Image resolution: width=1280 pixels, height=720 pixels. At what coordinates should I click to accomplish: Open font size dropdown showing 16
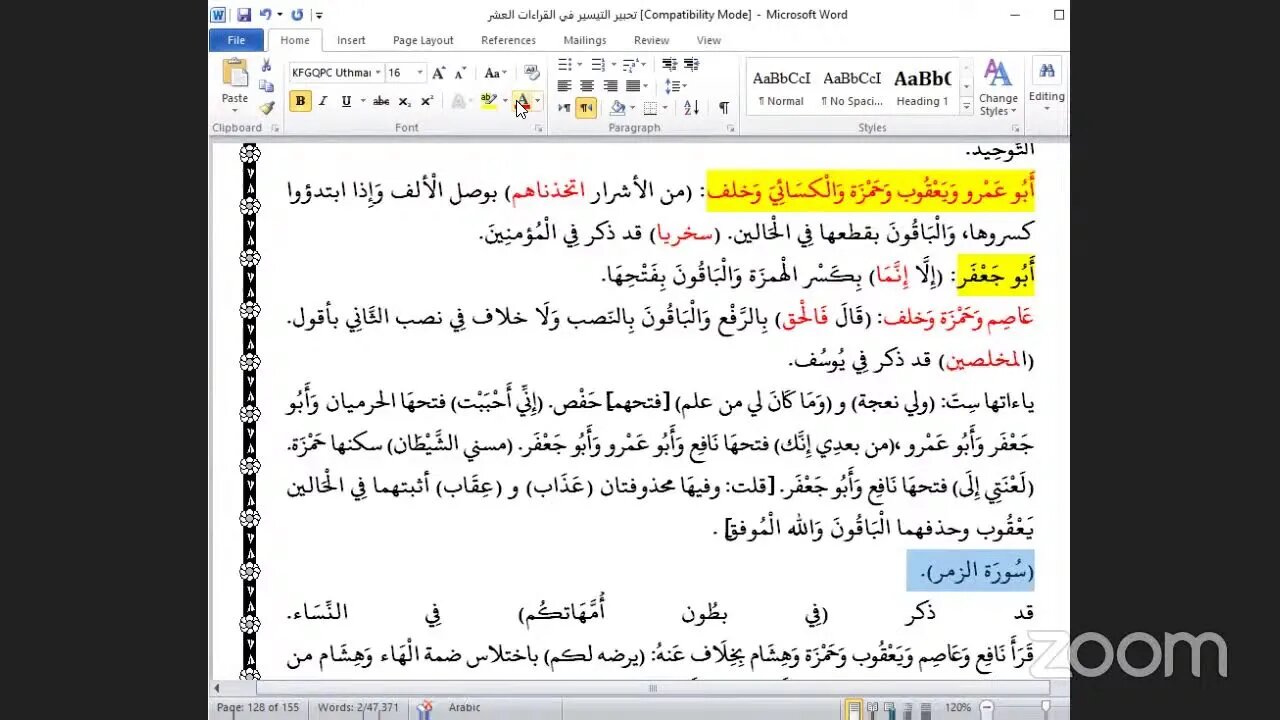coord(420,73)
